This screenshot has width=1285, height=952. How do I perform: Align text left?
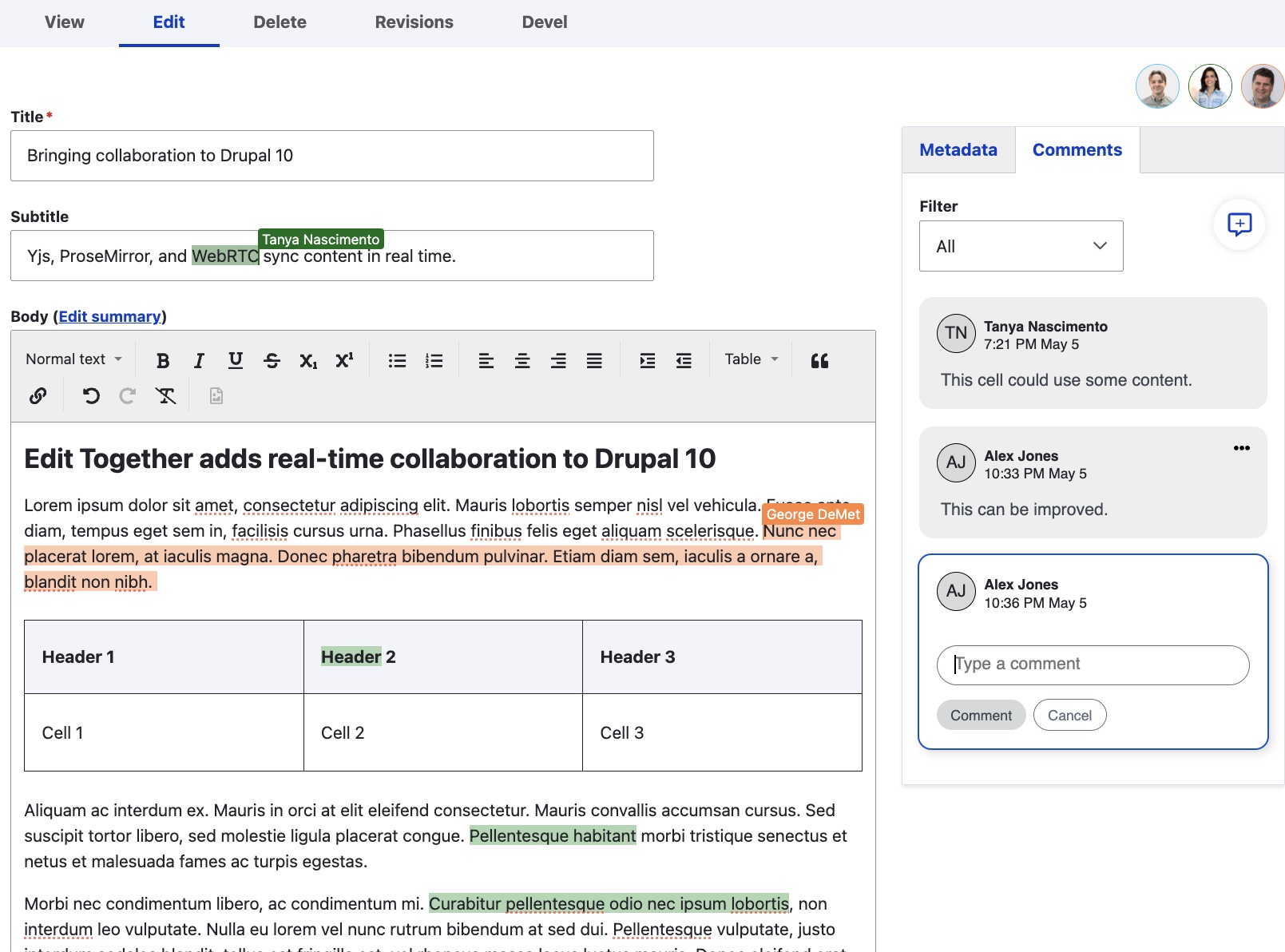[x=486, y=361]
